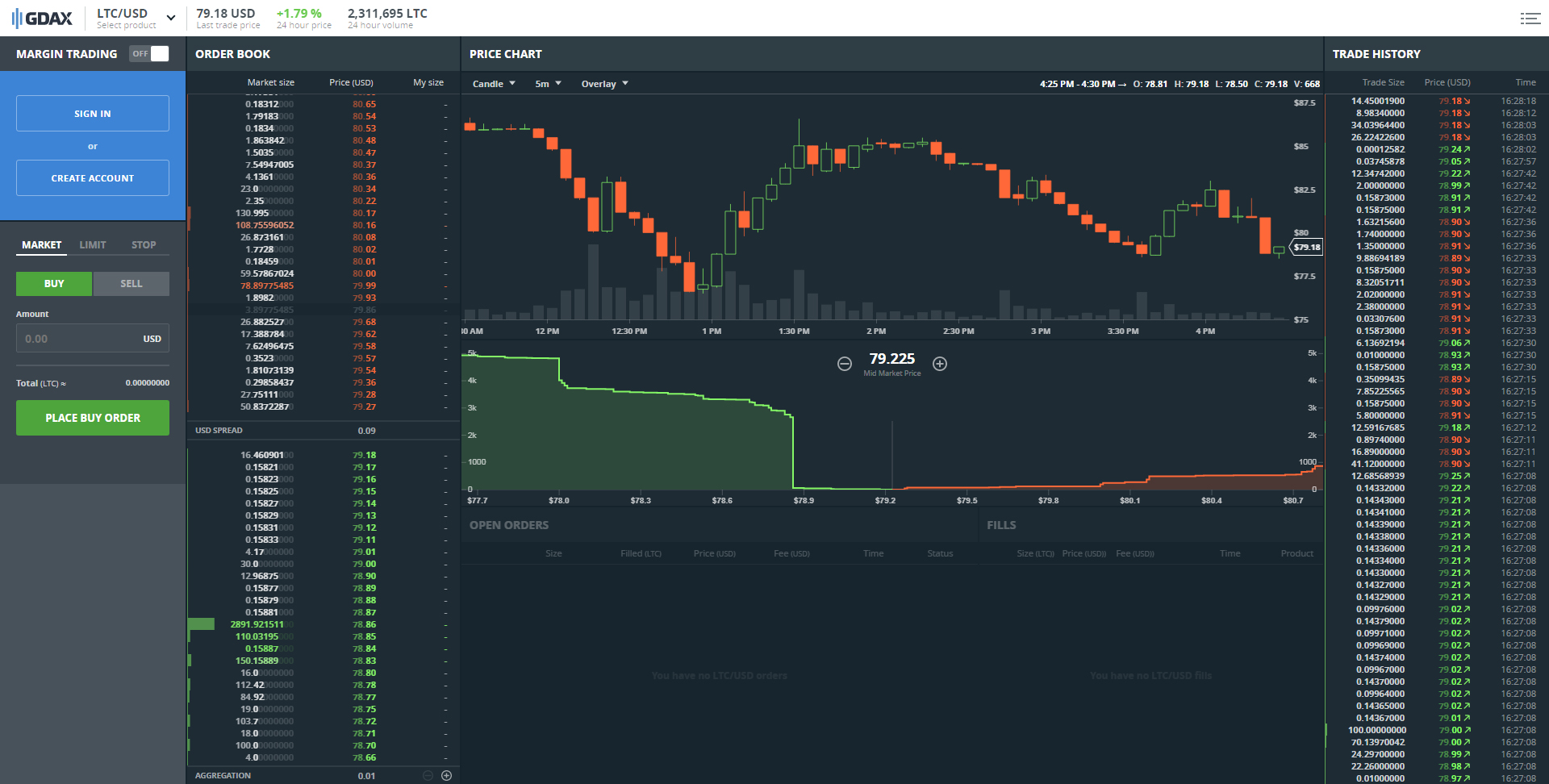1549x784 pixels.
Task: Switch to the MARKET order tab
Action: coord(41,245)
